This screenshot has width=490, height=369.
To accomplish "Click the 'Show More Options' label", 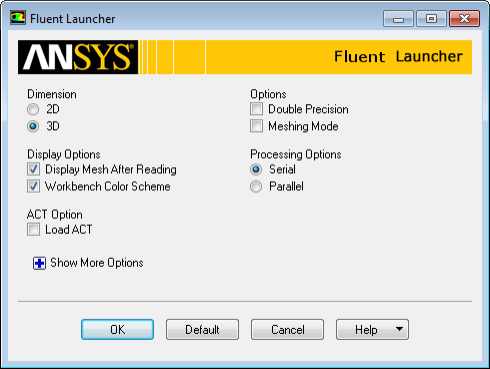I will tap(97, 263).
